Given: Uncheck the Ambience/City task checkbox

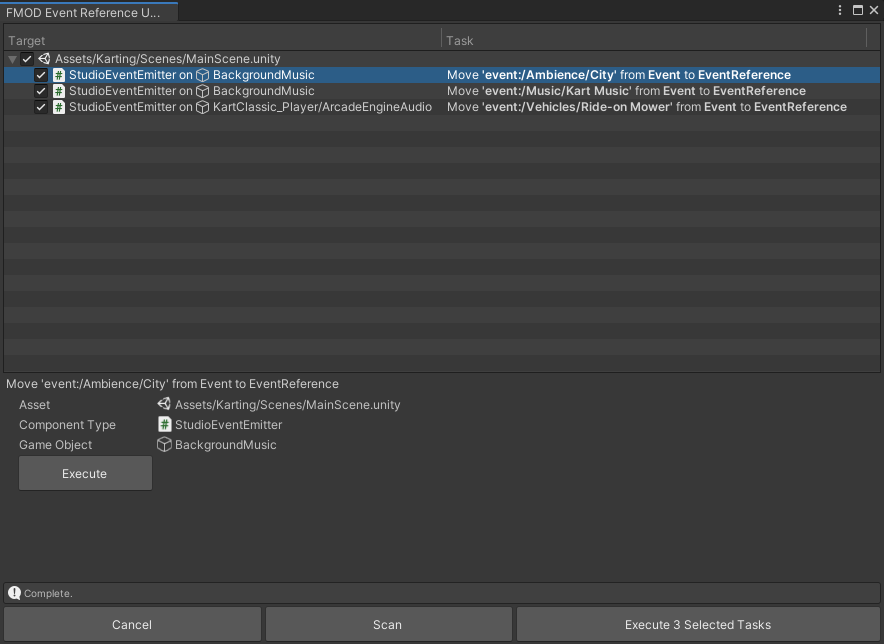Looking at the screenshot, I should (41, 74).
